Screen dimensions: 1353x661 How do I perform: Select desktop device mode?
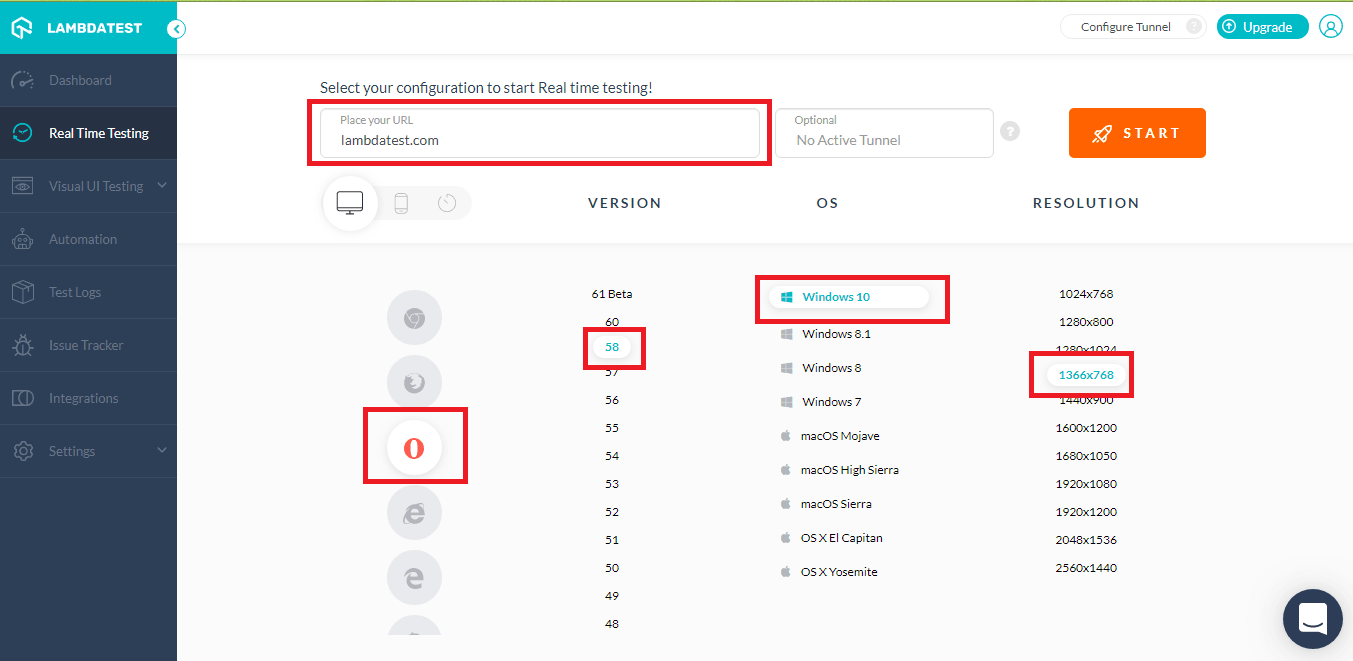(x=350, y=203)
